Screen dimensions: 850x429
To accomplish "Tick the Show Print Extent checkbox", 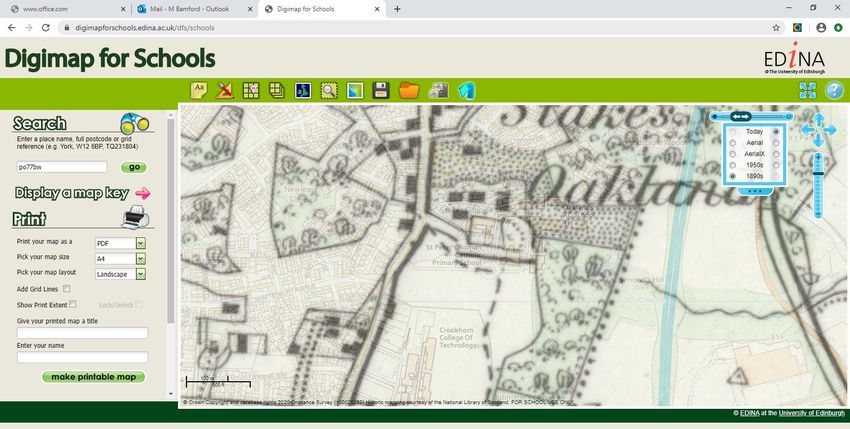I will [73, 304].
